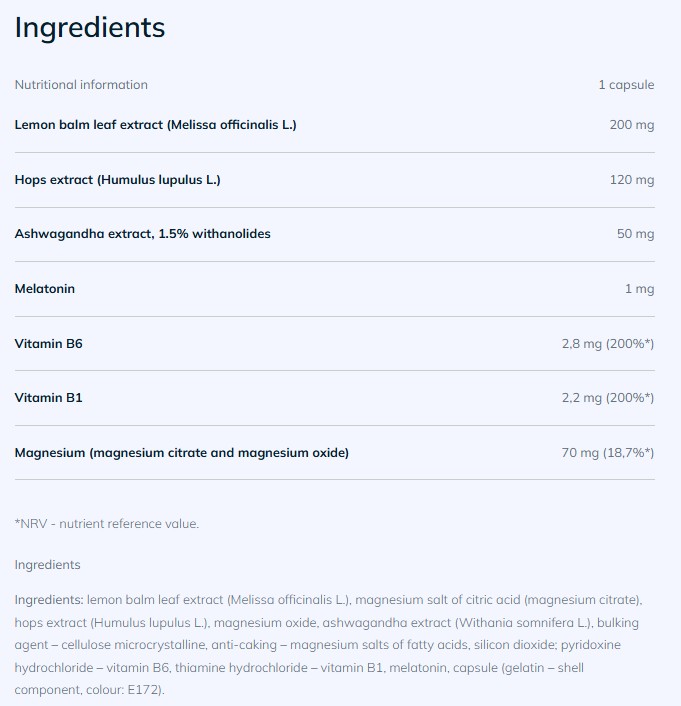The image size is (681, 706).
Task: Select the 1 mg melatonin value
Action: coord(639,289)
